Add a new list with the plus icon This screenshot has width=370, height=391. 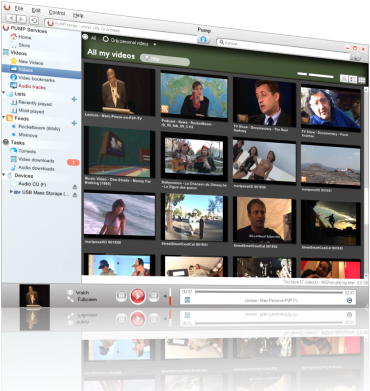point(74,99)
